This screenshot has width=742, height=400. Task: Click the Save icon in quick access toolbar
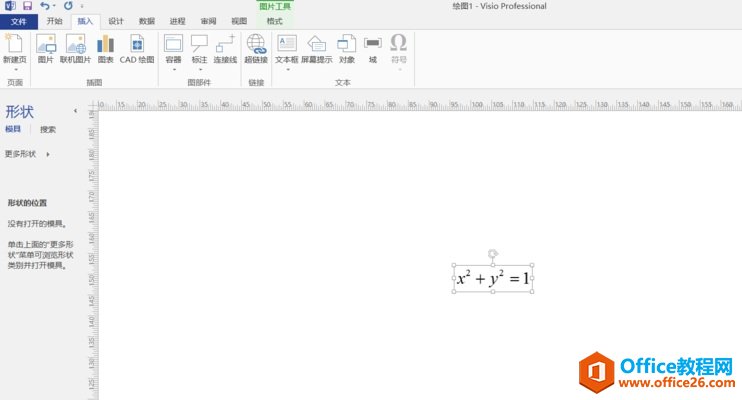(x=27, y=6)
